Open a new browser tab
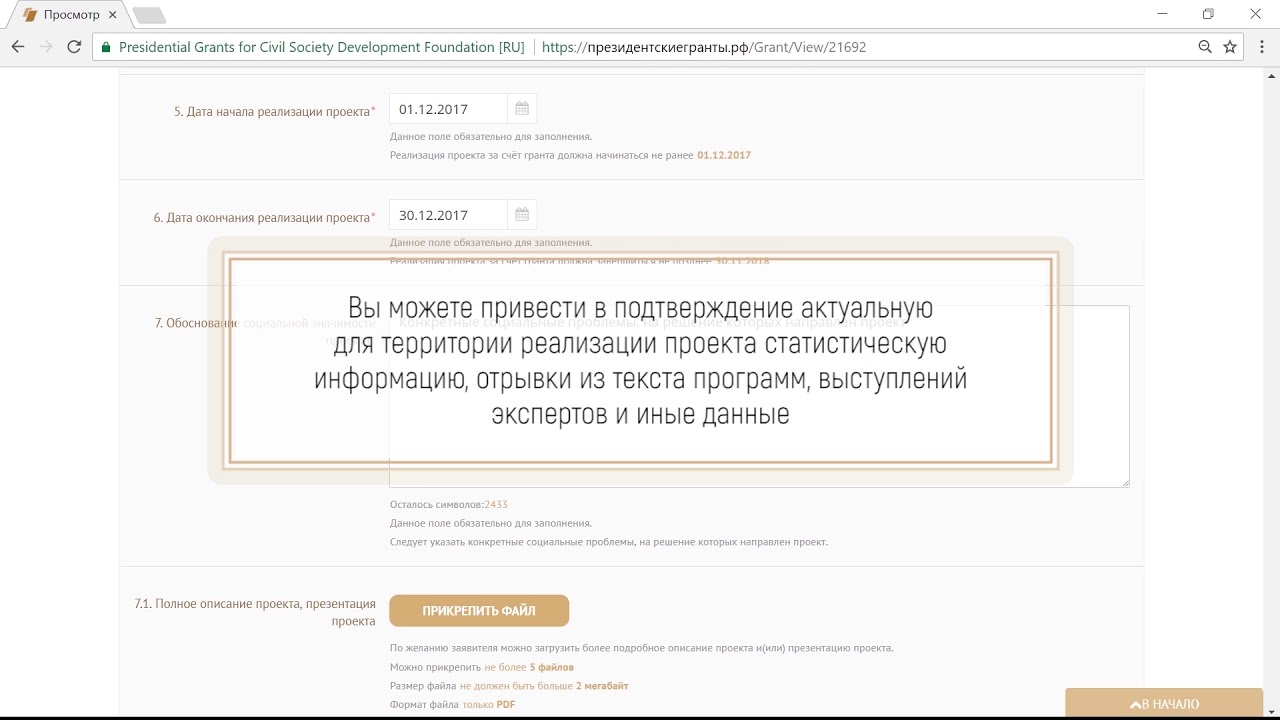1280x720 pixels. tap(149, 15)
